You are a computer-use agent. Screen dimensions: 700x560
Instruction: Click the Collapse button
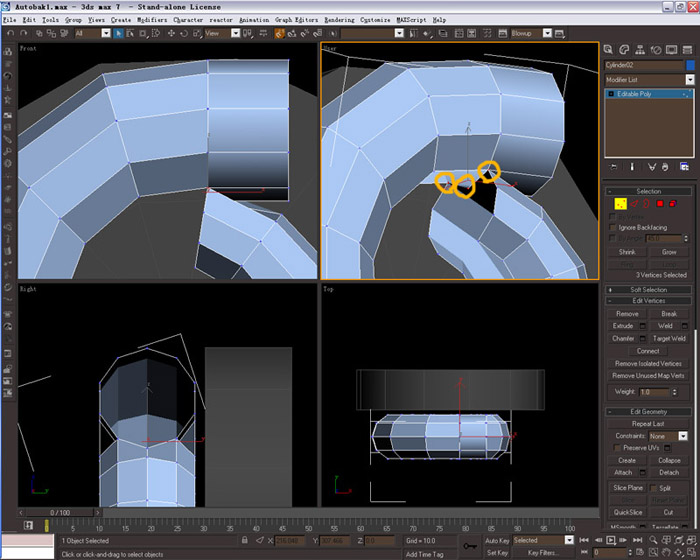pyautogui.click(x=669, y=460)
